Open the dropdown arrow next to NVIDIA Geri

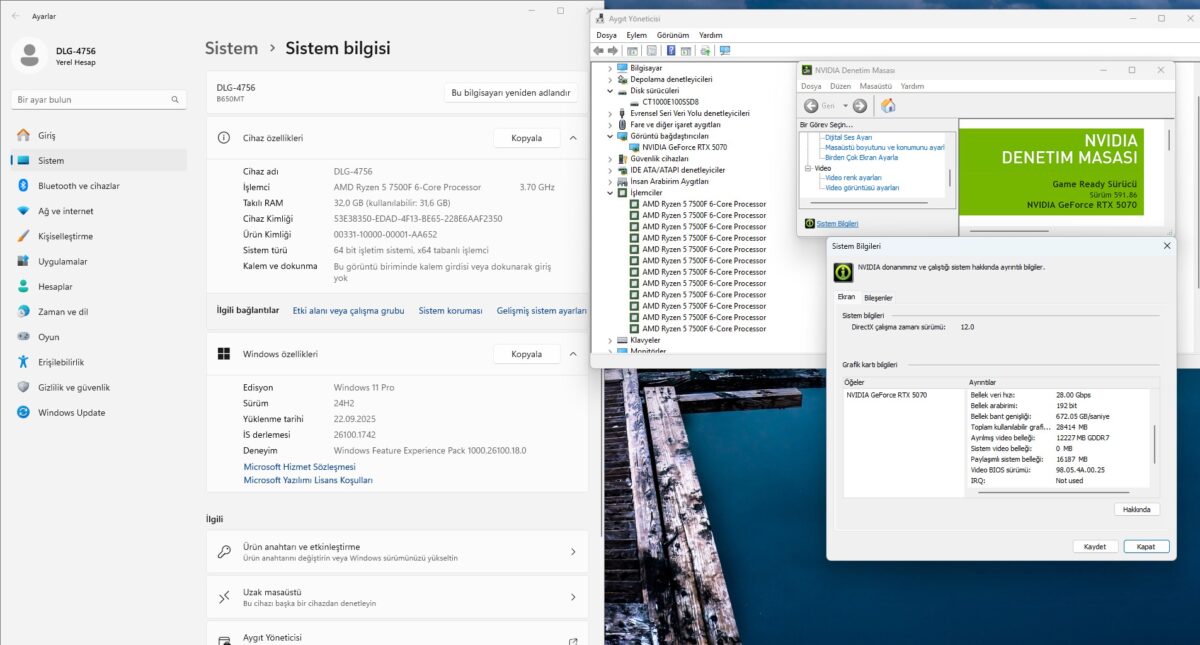click(x=845, y=106)
